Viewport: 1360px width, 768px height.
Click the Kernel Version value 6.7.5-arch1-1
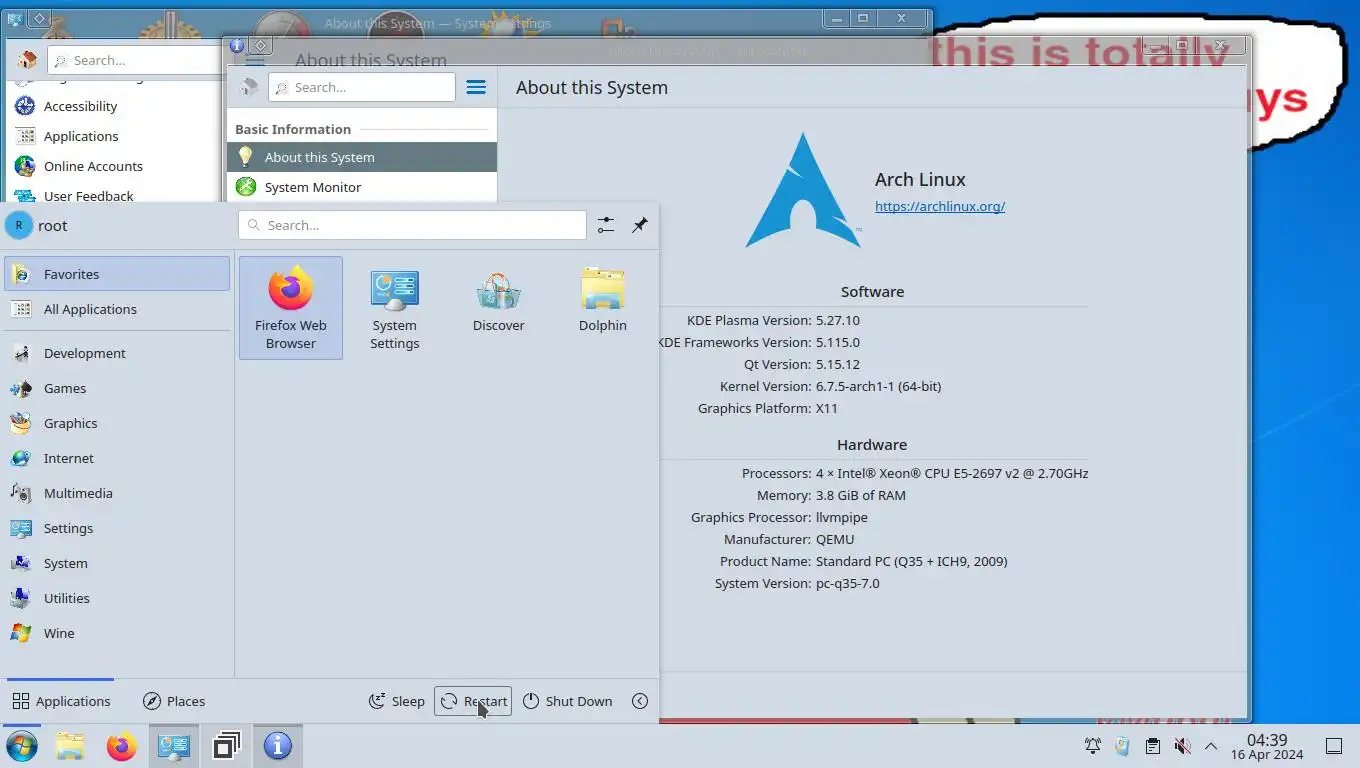(878, 386)
